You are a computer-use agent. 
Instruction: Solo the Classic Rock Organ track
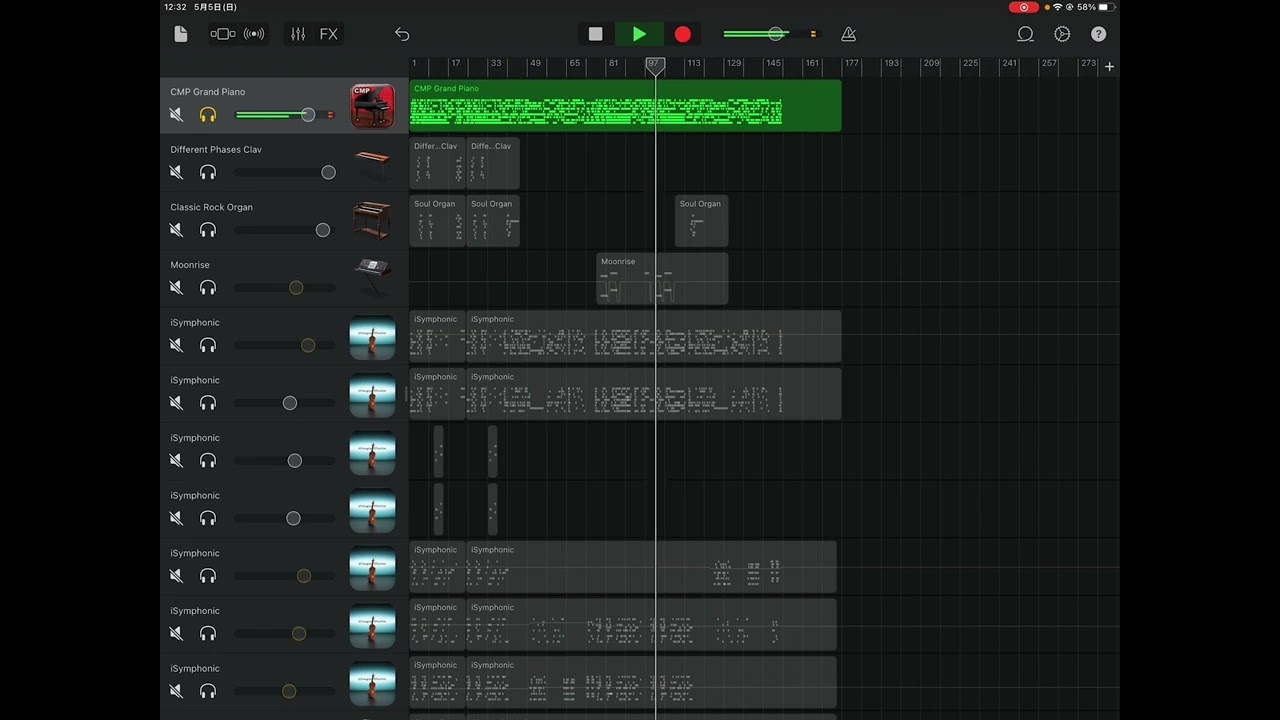point(208,230)
